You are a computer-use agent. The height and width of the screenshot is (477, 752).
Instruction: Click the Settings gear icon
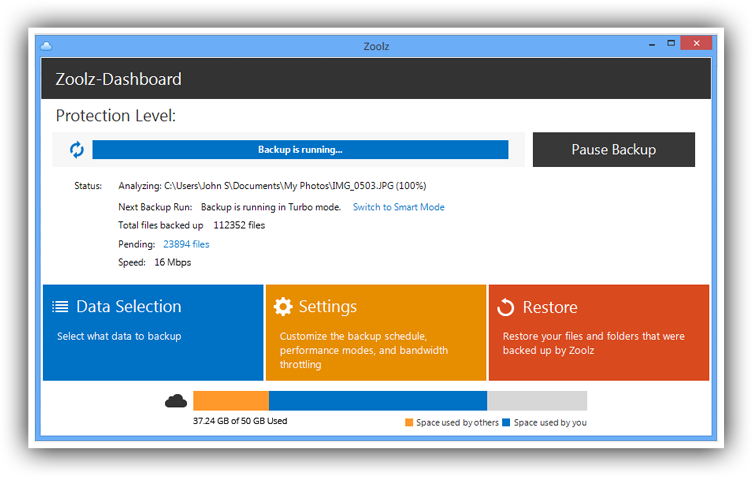pyautogui.click(x=283, y=306)
